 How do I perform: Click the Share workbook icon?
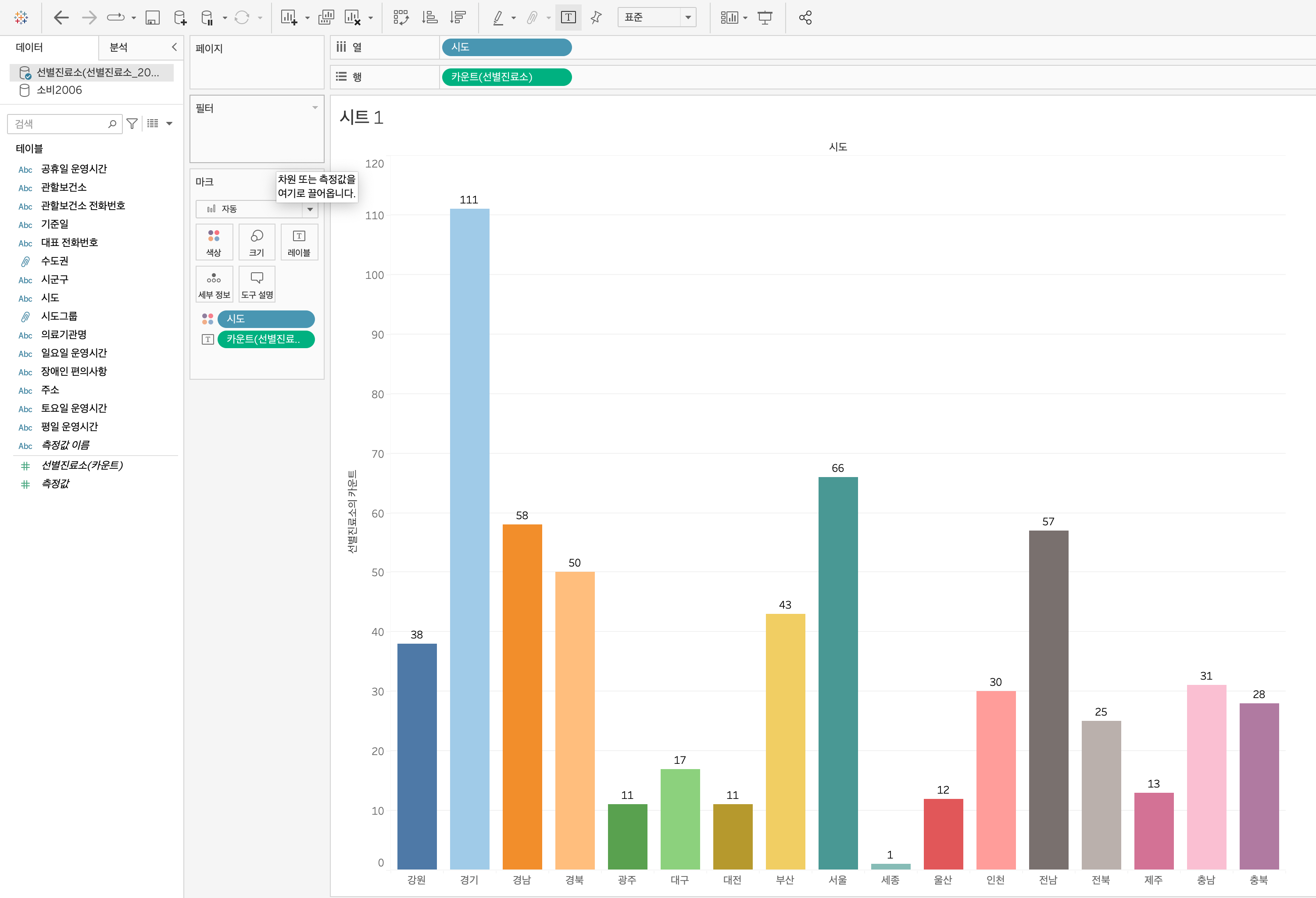click(805, 18)
